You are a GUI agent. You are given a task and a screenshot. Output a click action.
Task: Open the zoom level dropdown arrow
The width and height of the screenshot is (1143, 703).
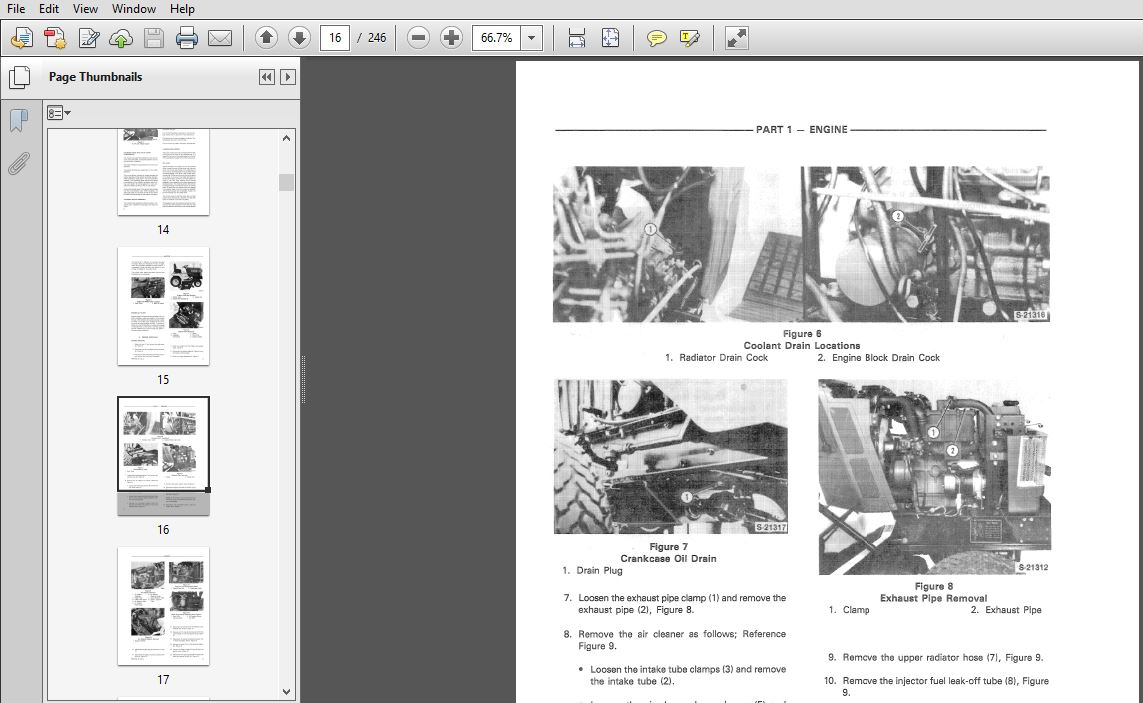(532, 38)
